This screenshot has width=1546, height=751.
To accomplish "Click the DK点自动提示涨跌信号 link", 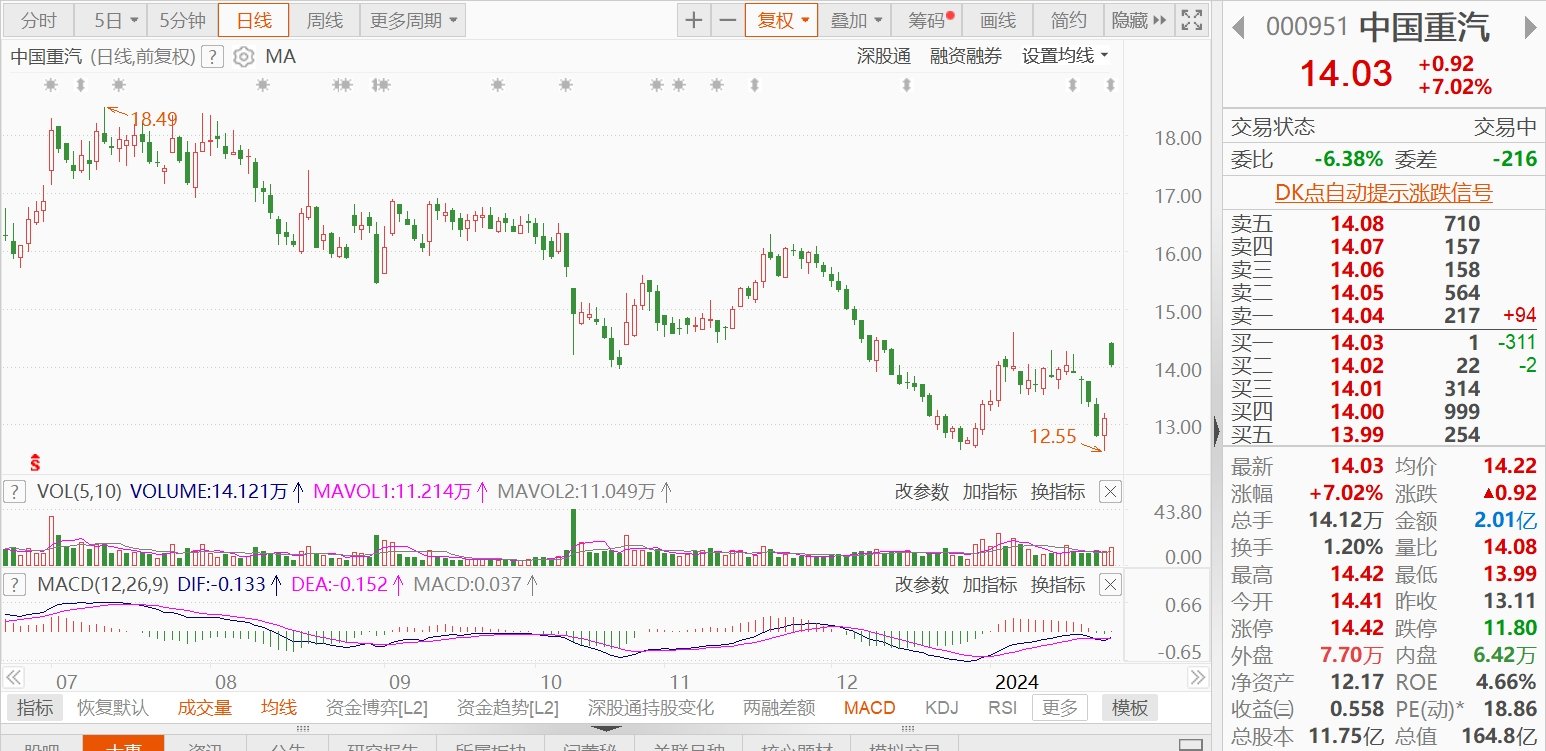I will click(x=1383, y=193).
